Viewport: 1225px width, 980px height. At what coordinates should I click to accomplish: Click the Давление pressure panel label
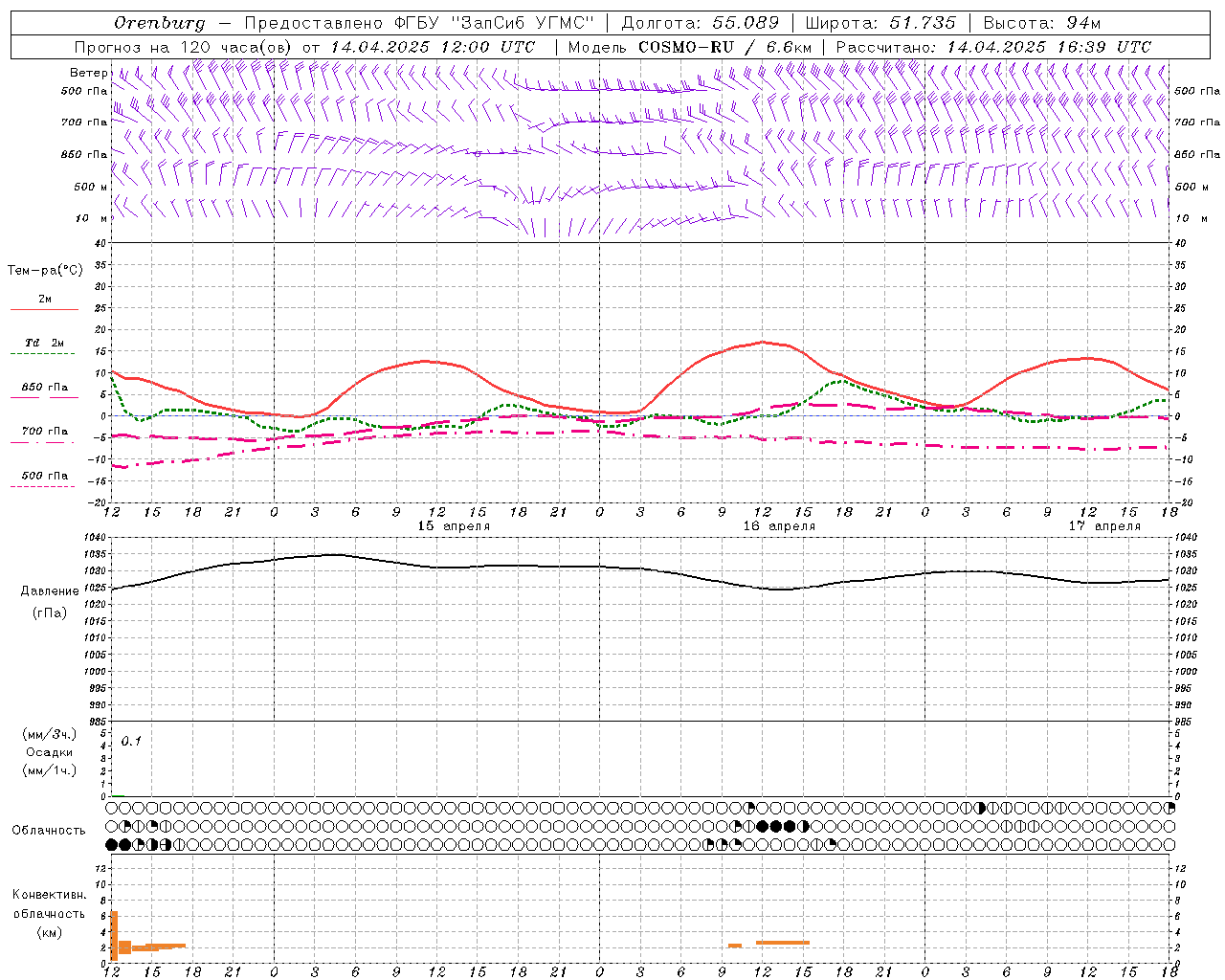click(x=50, y=591)
